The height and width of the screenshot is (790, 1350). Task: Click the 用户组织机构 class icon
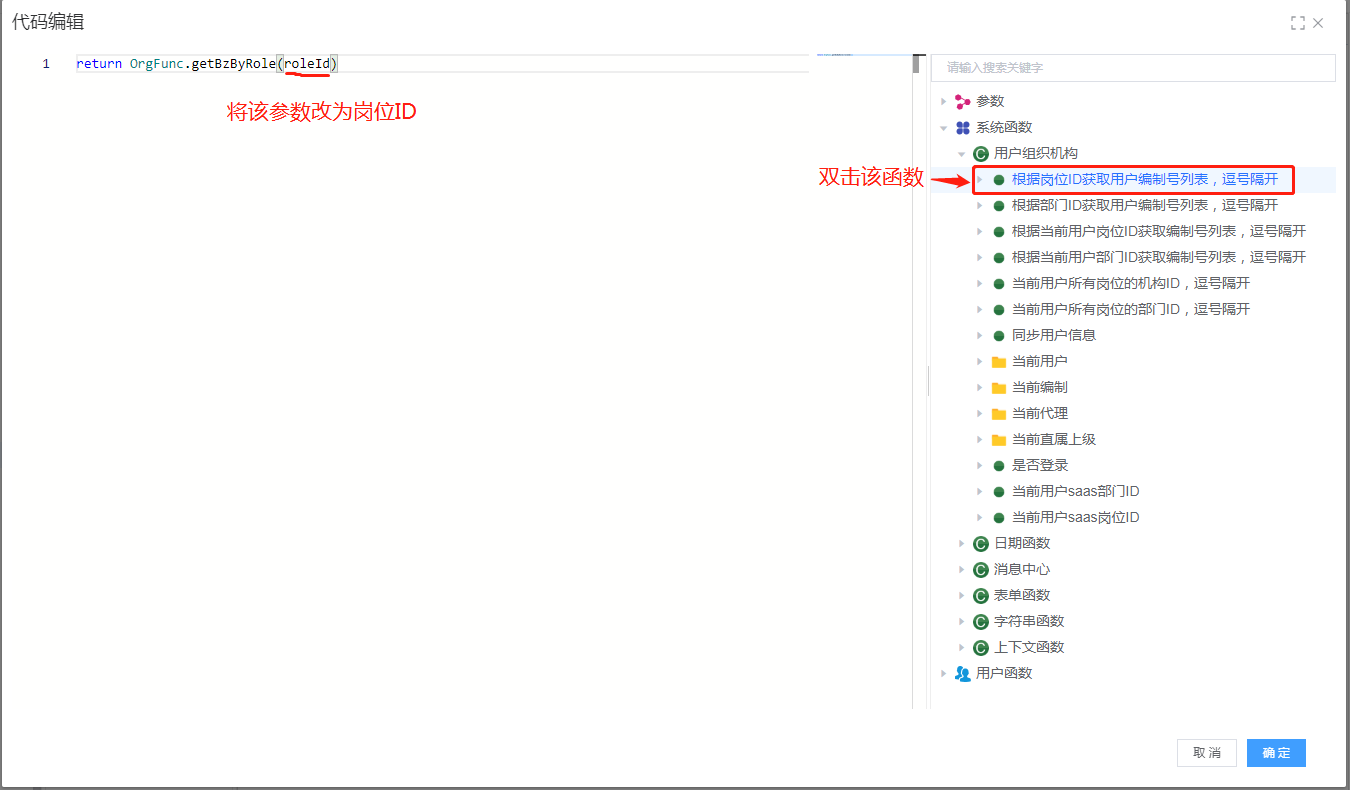click(980, 153)
